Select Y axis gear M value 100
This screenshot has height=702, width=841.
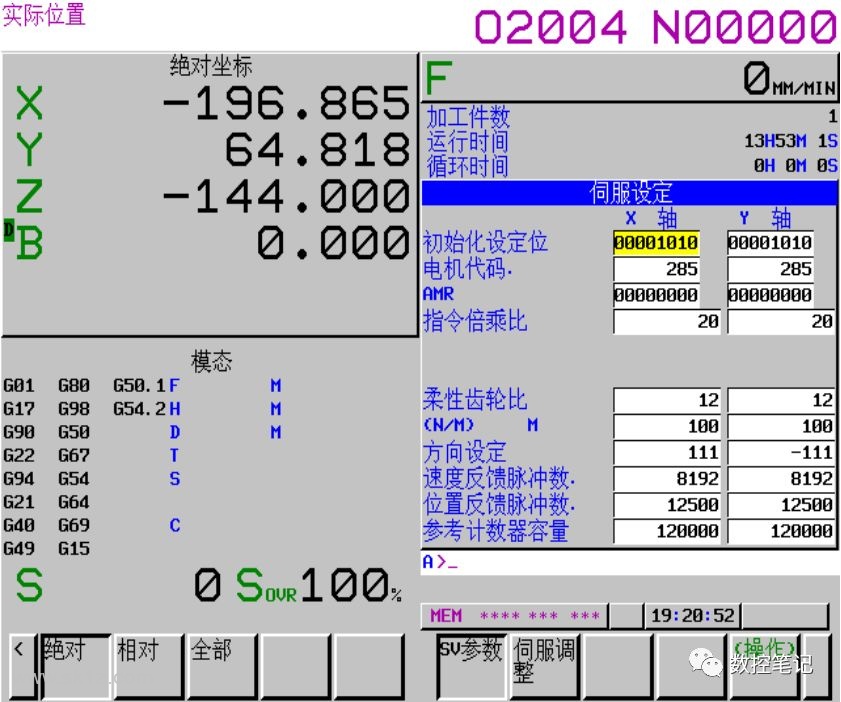780,426
